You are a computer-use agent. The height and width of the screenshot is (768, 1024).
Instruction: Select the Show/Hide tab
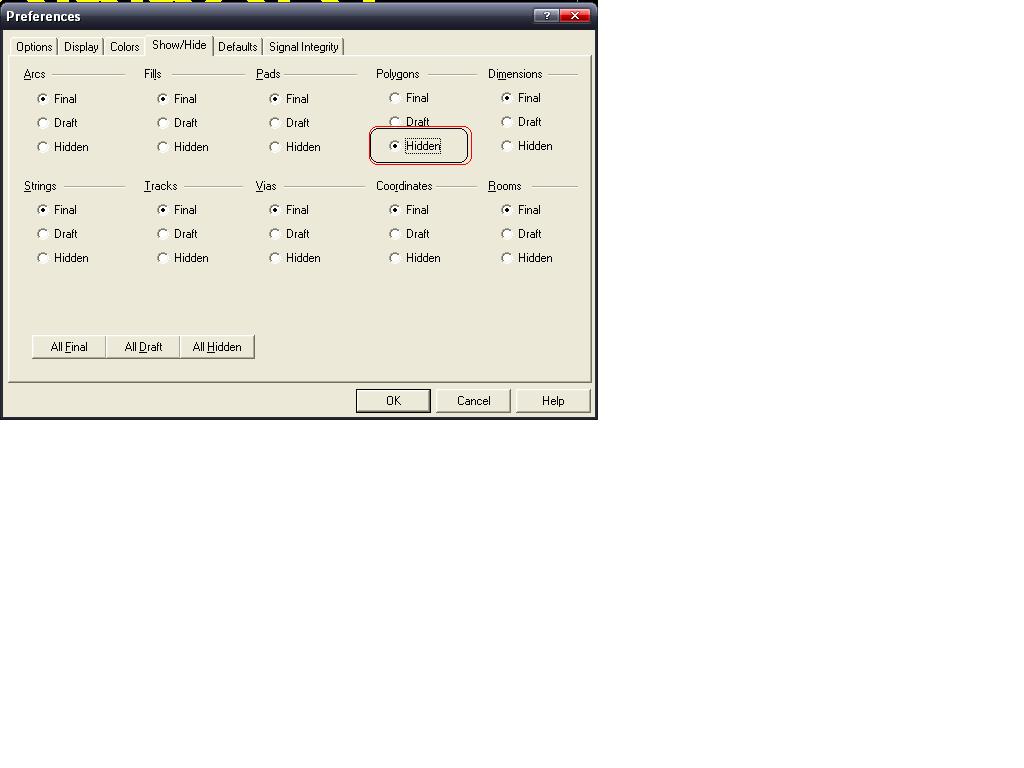click(x=179, y=45)
